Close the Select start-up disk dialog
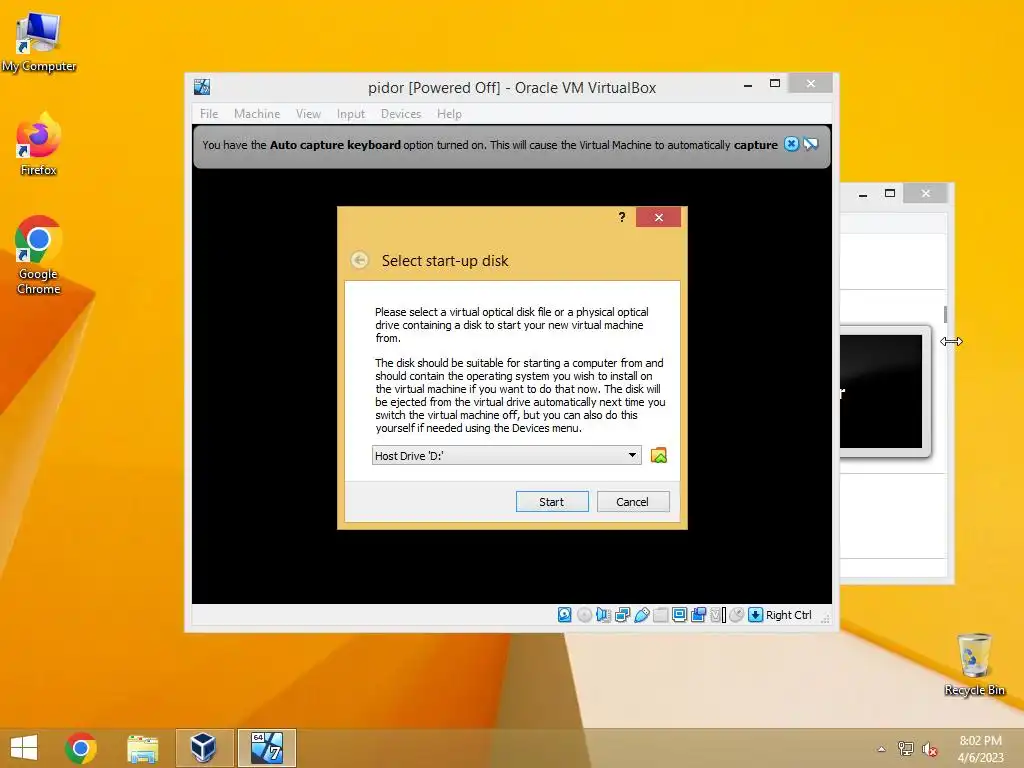The height and width of the screenshot is (768, 1024). click(658, 217)
